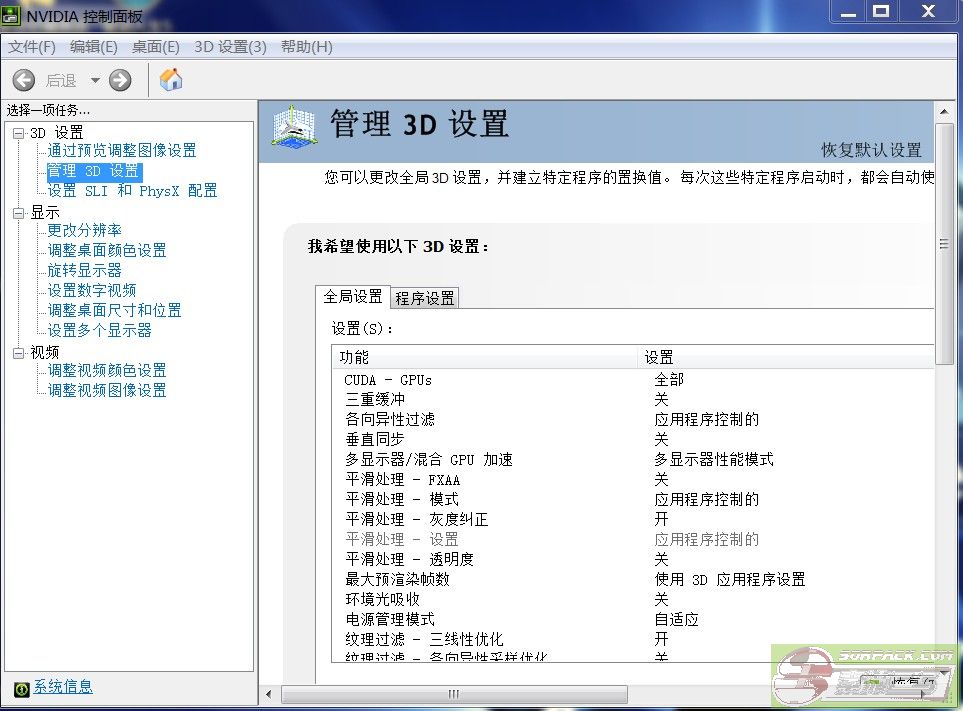The height and width of the screenshot is (711, 963).
Task: Open 调整桌面颜色设置 task
Action: 107,251
